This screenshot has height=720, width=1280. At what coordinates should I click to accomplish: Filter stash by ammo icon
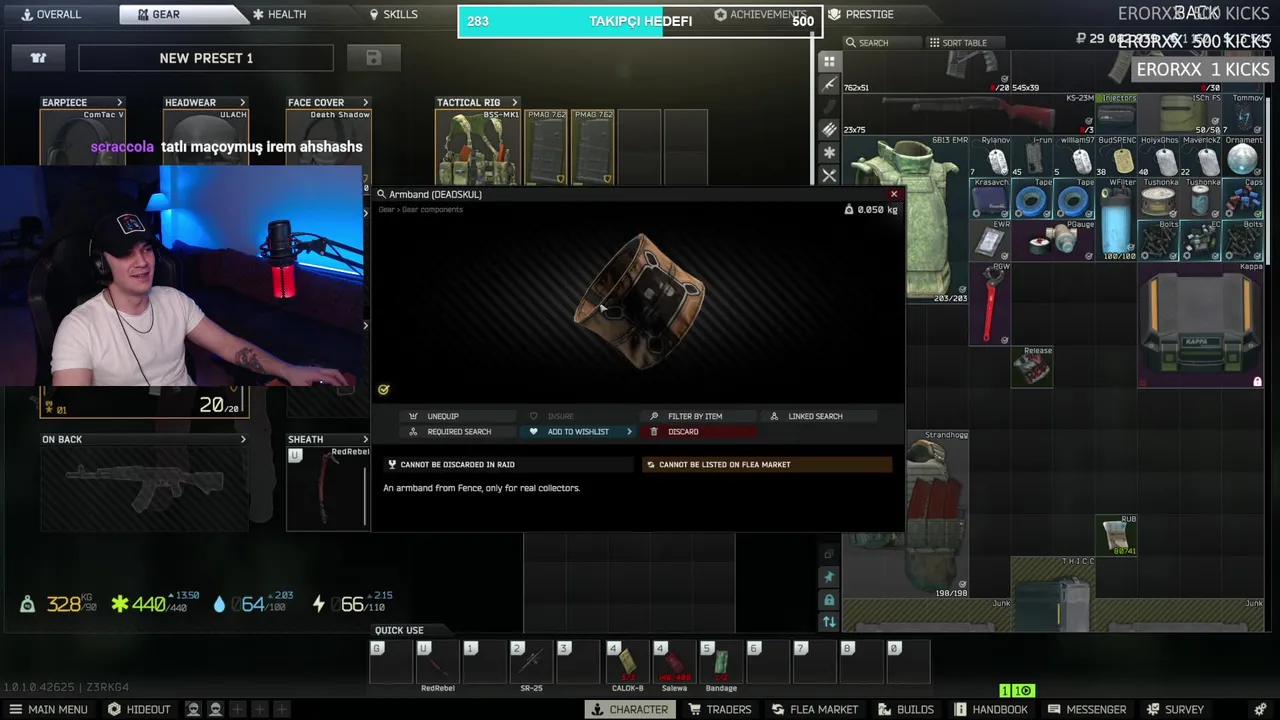(829, 130)
